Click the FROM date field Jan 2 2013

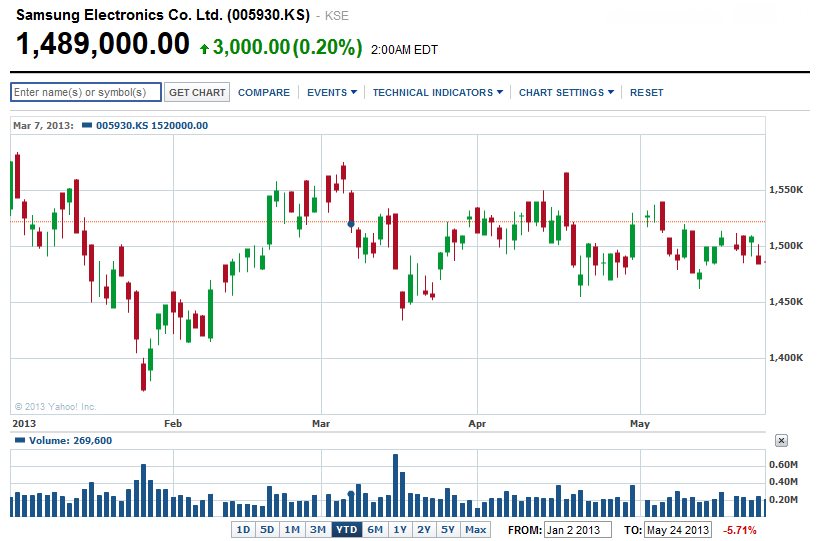578,530
